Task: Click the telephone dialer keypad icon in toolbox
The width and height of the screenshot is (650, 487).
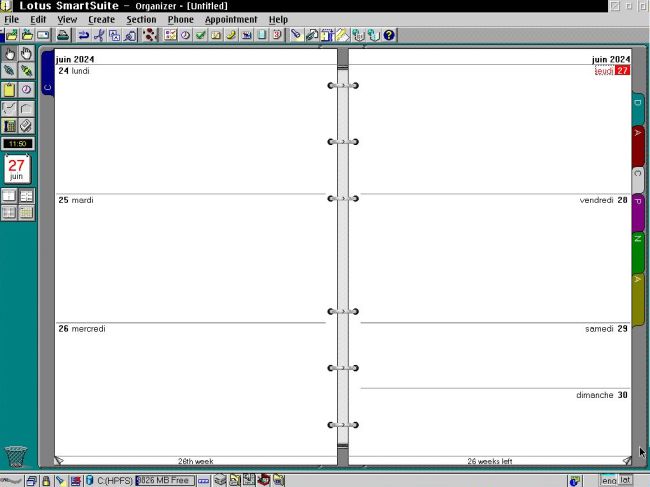Action: coord(9,126)
